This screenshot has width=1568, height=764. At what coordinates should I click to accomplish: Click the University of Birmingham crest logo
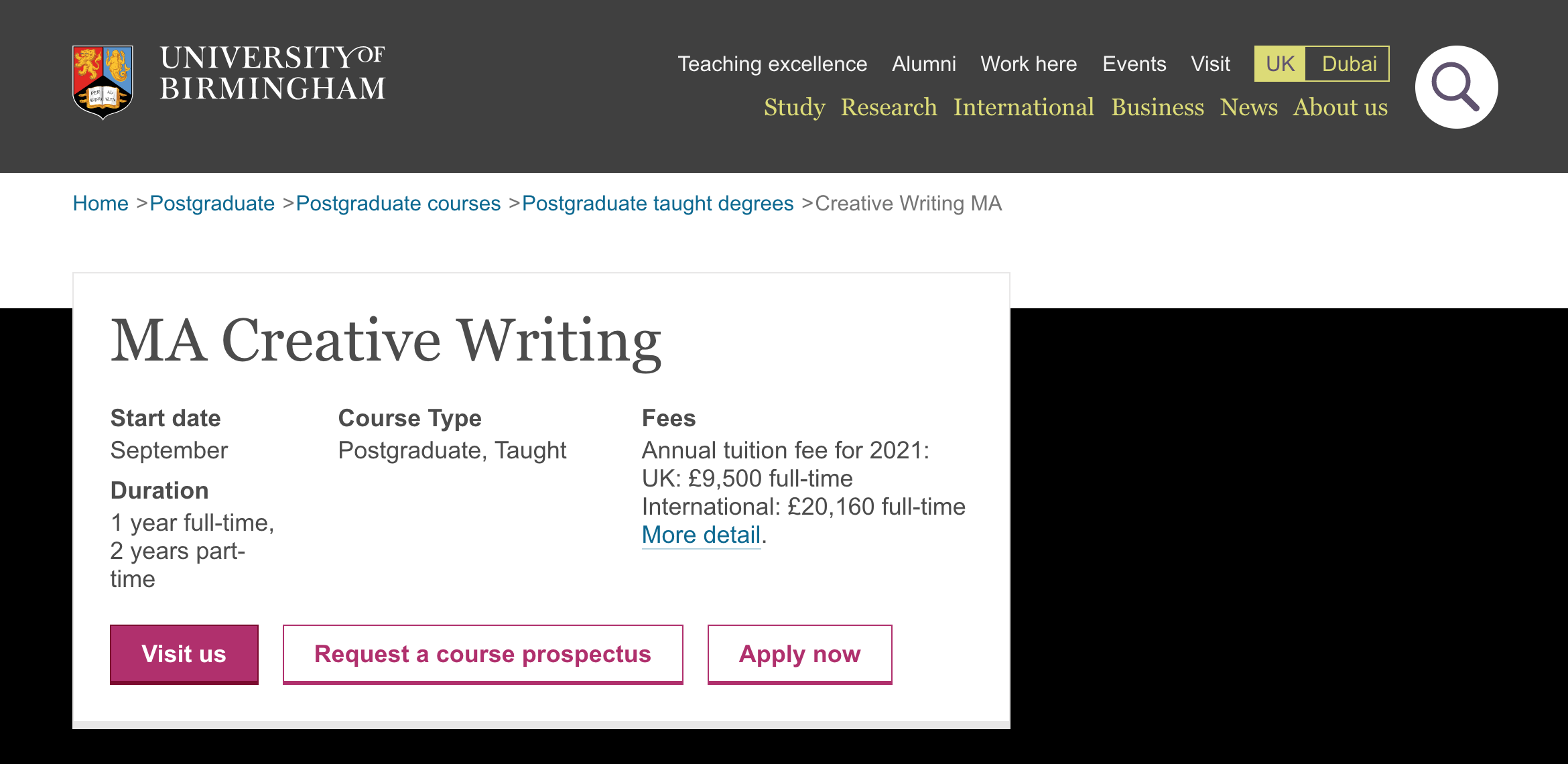[103, 82]
